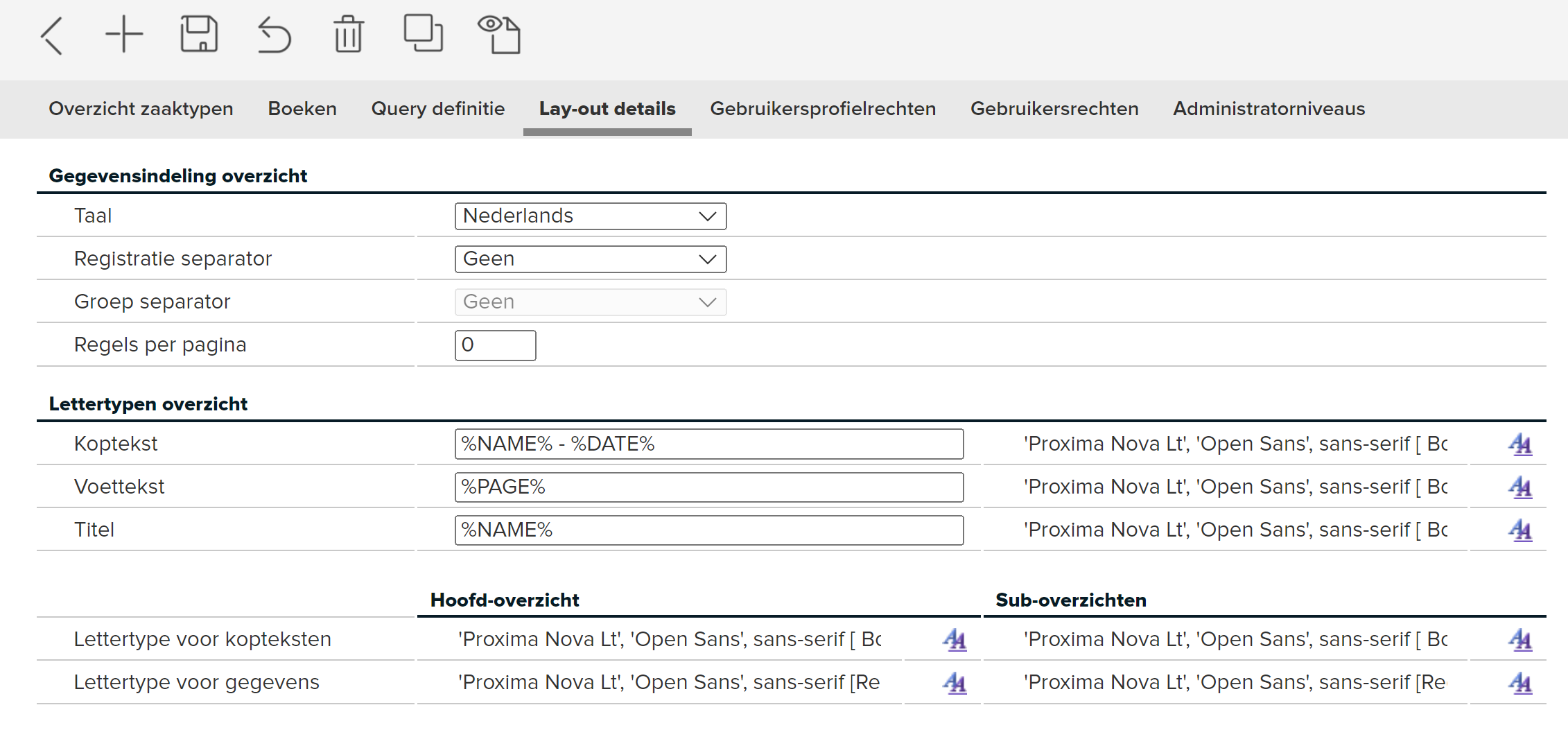Viewport: 1568px width, 739px height.
Task: Click the Groep separator label
Action: point(152,302)
